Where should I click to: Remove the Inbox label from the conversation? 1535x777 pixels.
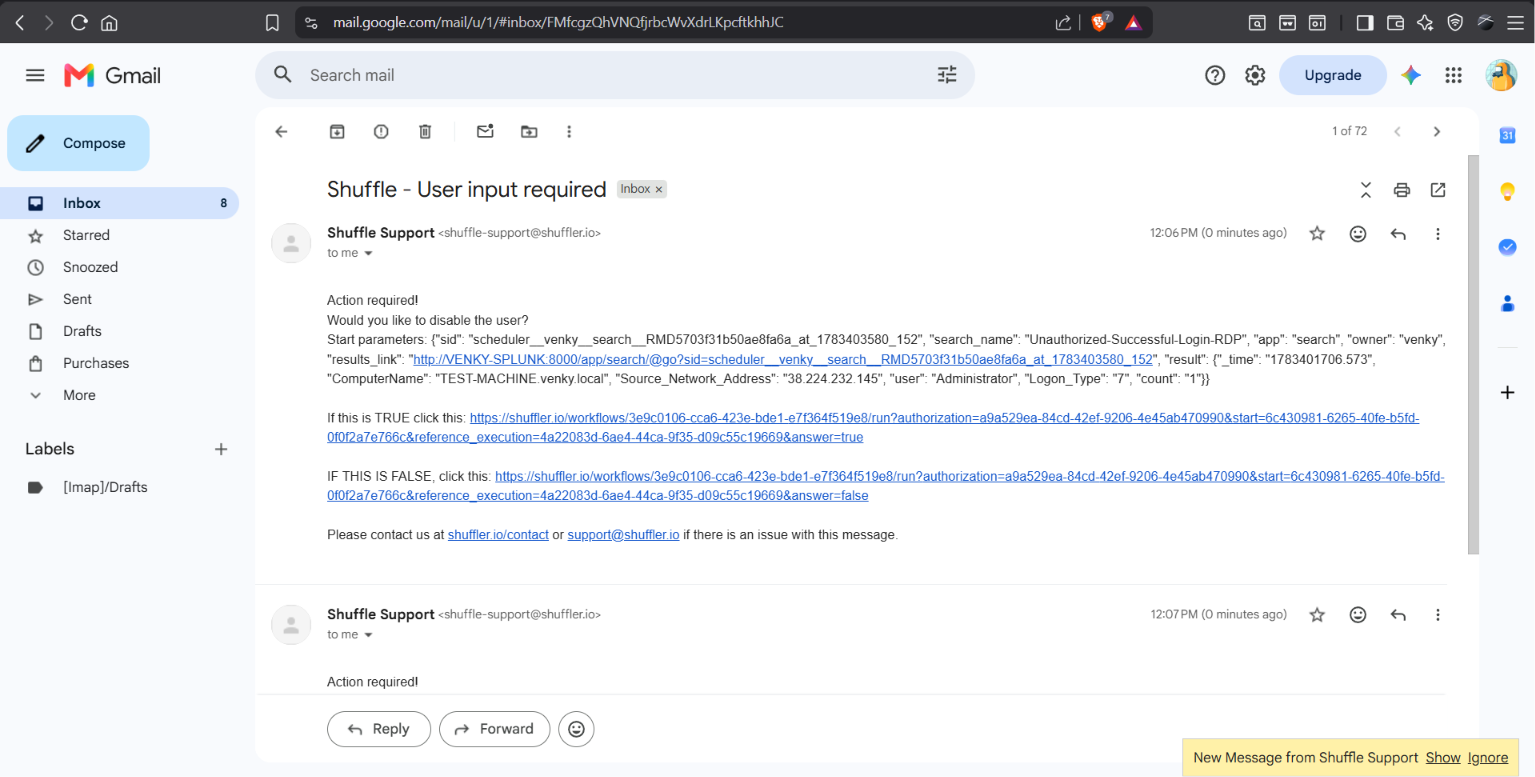click(x=659, y=189)
